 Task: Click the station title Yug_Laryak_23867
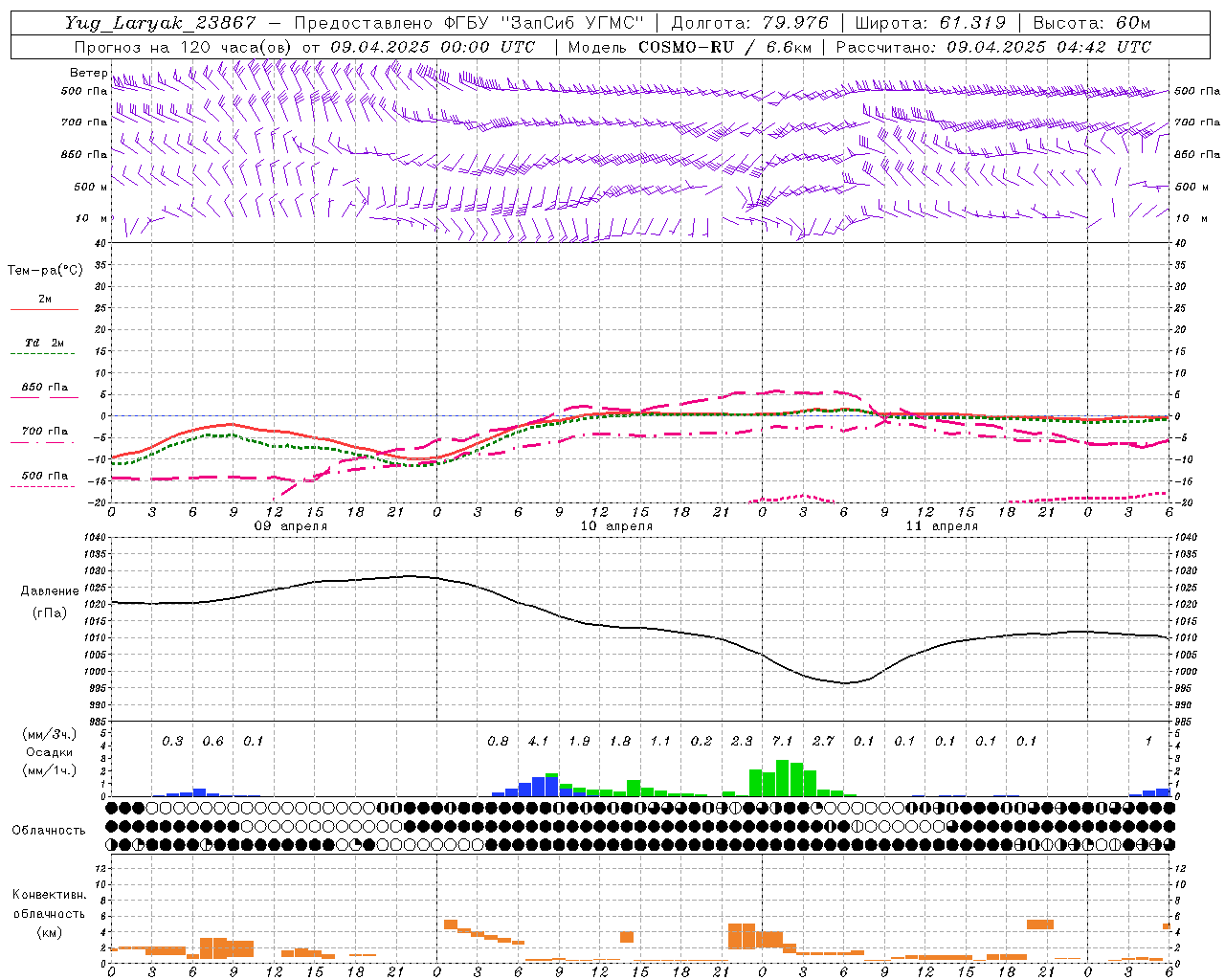pyautogui.click(x=161, y=23)
